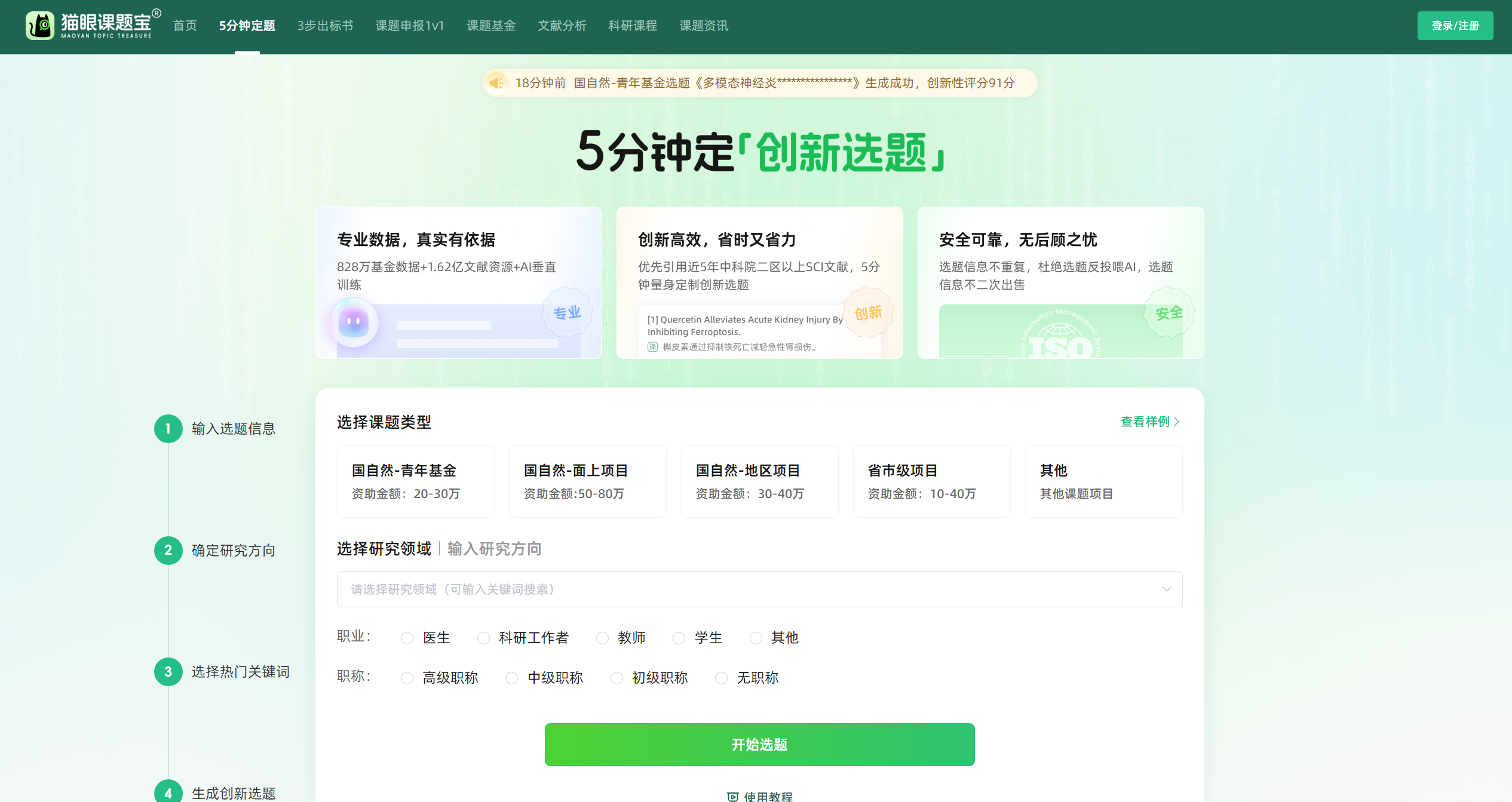Select the 科研工作者 radio option

[x=483, y=638]
